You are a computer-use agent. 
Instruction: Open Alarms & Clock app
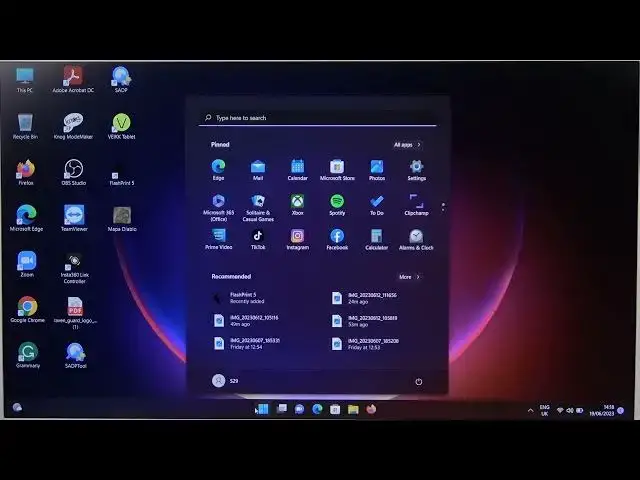click(416, 238)
